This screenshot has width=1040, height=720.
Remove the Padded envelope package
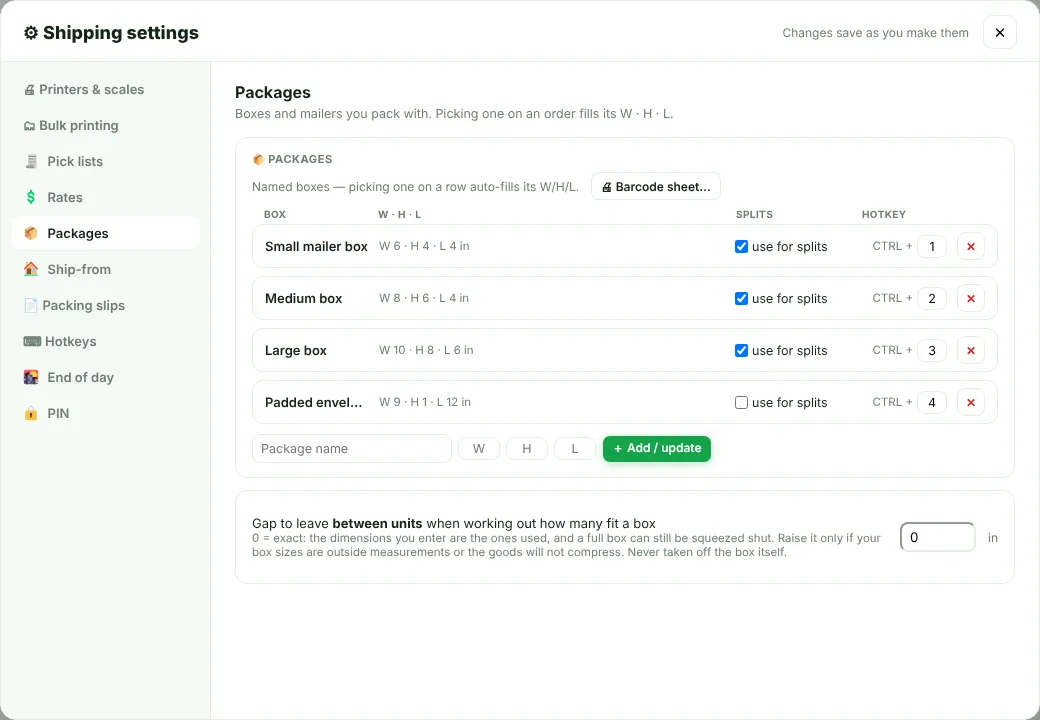click(x=970, y=402)
